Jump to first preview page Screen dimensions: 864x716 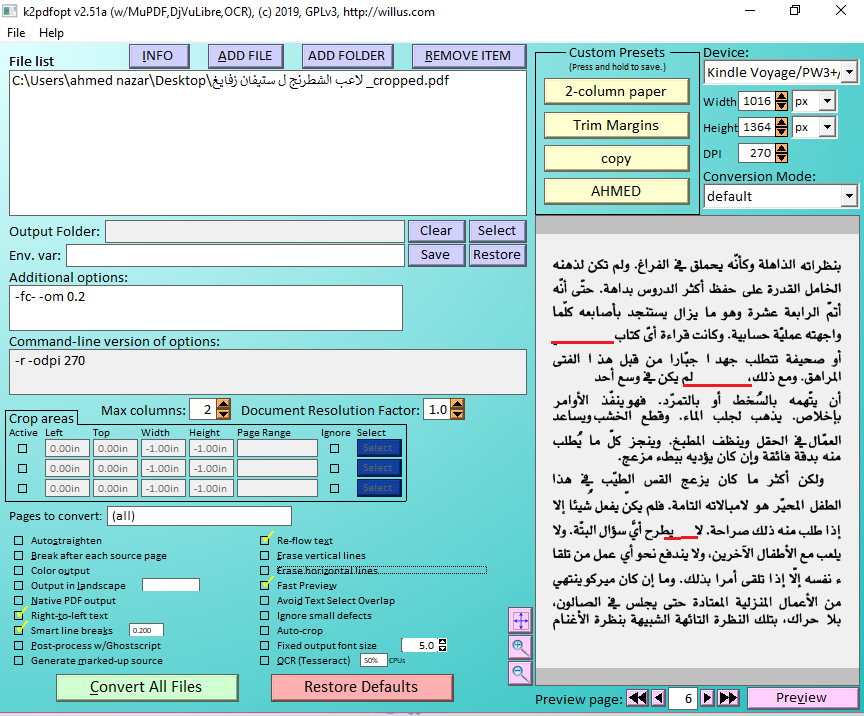coord(638,698)
